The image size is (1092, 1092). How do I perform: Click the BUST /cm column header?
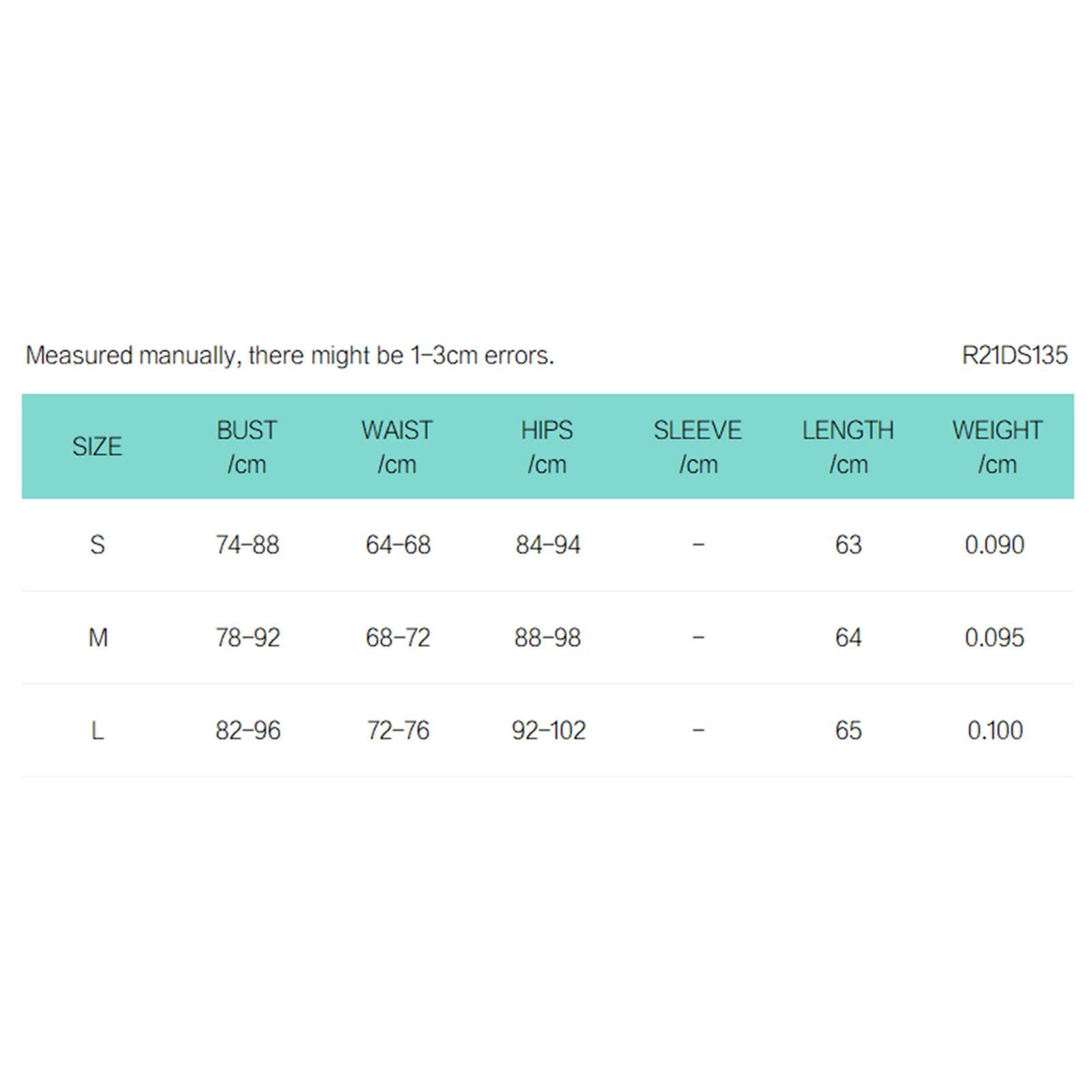click(247, 447)
